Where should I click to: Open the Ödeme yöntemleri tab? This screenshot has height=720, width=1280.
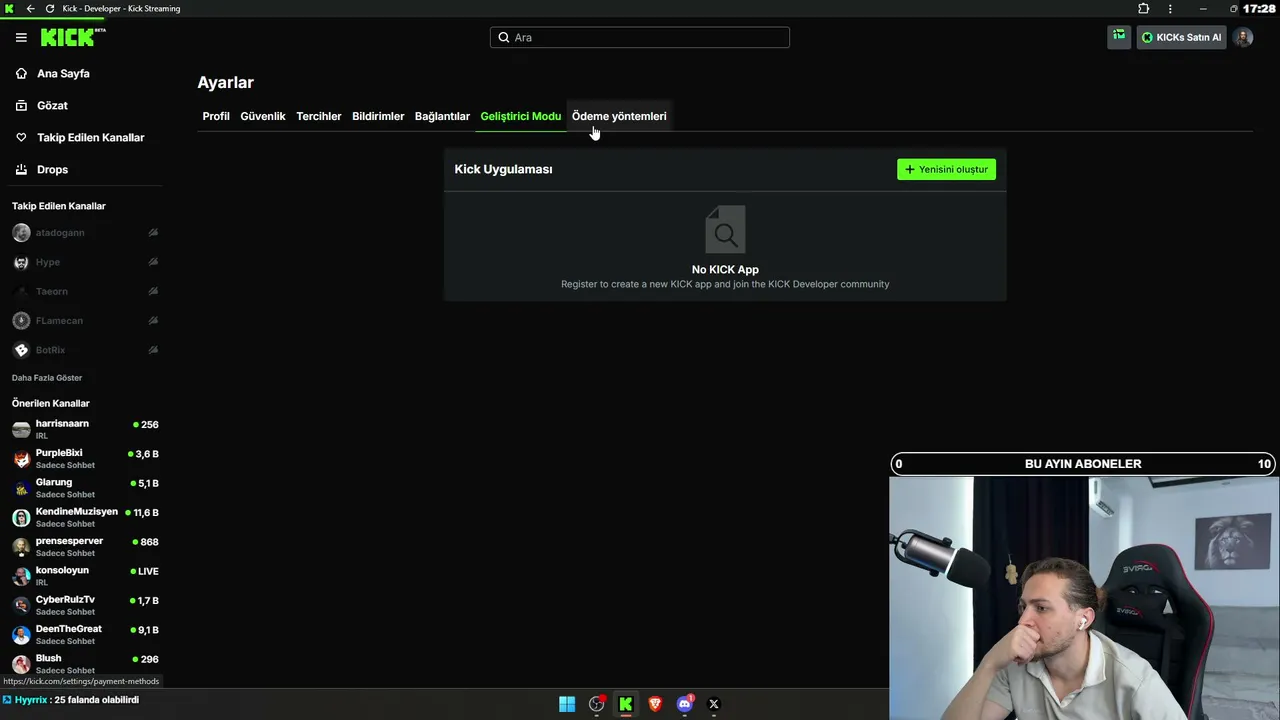(619, 116)
